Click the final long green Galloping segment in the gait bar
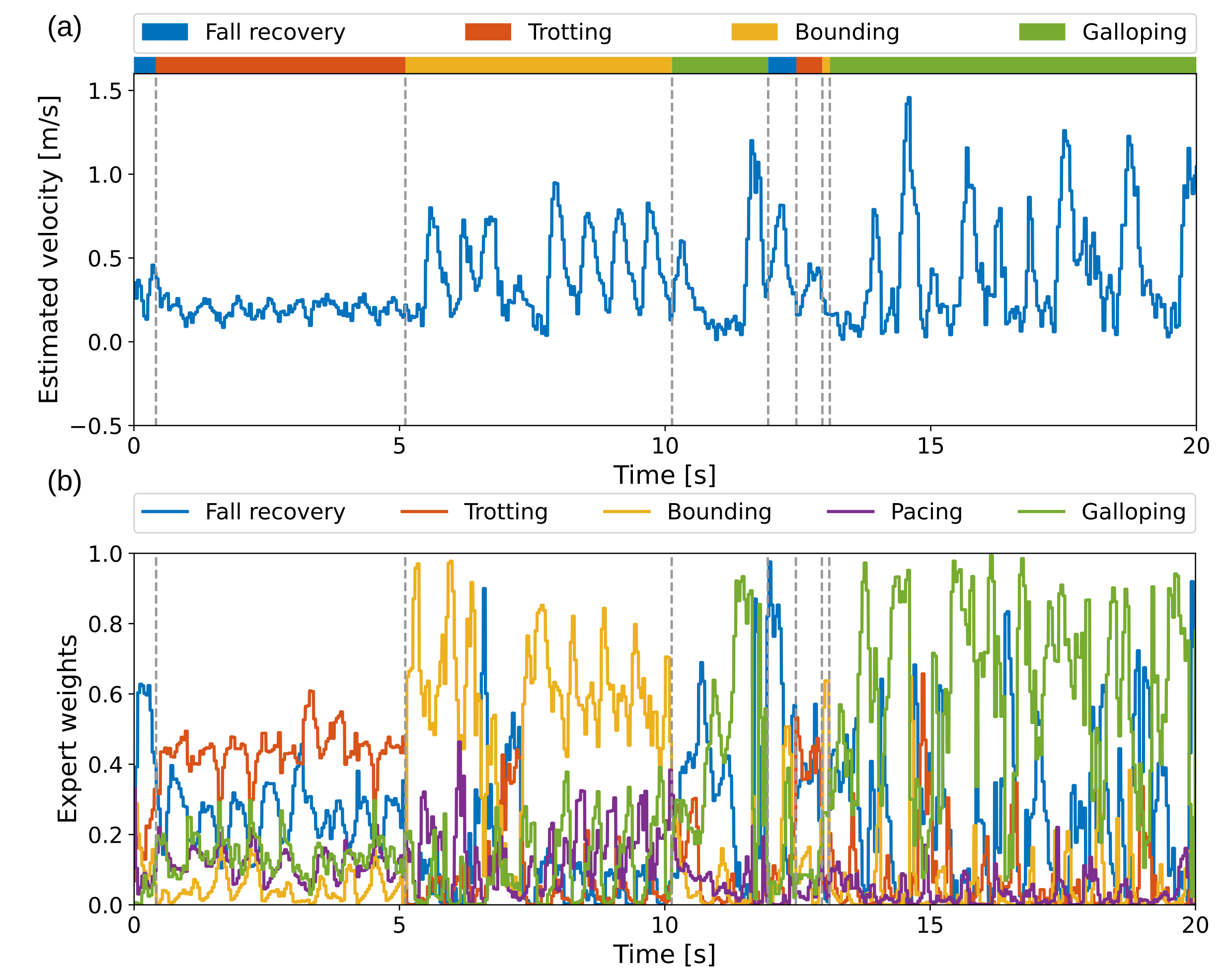Image resolution: width=1232 pixels, height=968 pixels. [x=1012, y=65]
